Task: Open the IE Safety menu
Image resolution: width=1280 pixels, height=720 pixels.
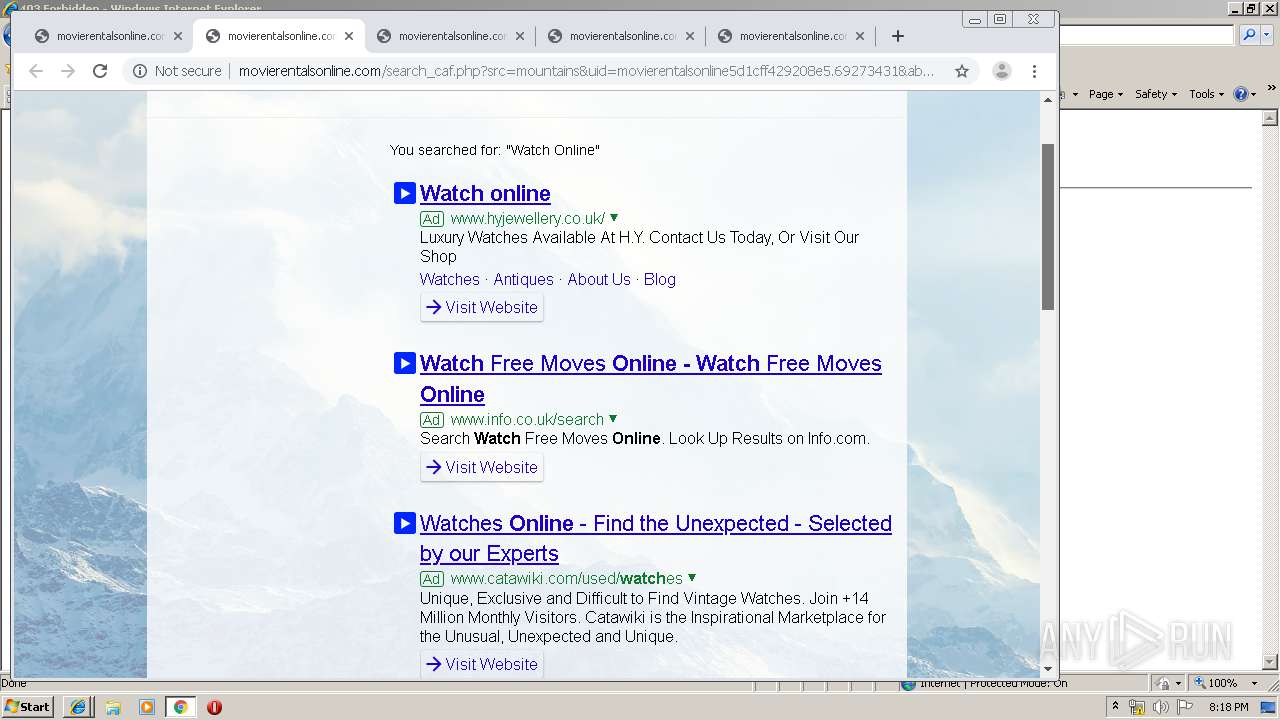Action: [x=1156, y=94]
